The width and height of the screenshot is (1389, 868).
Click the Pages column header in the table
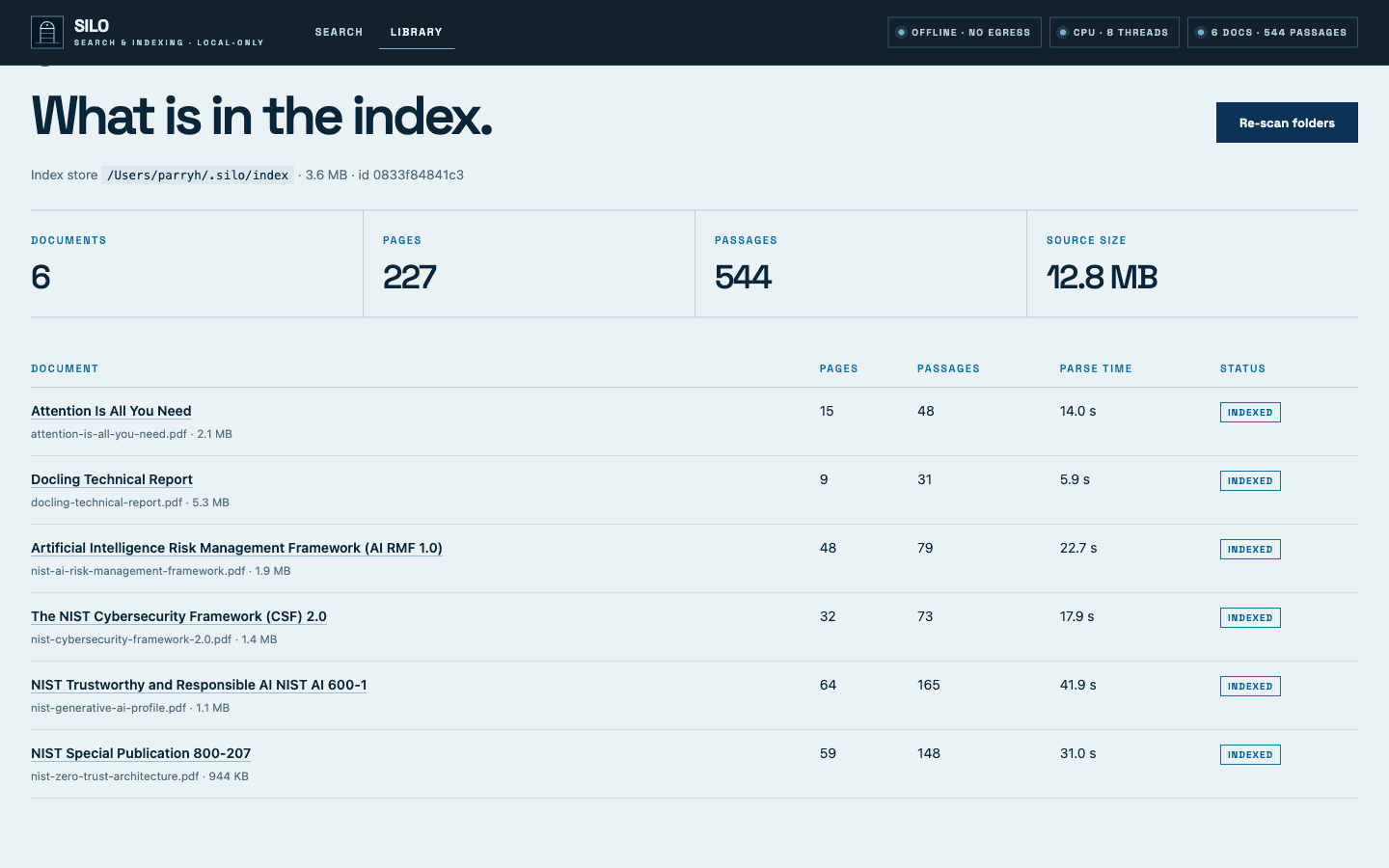pyautogui.click(x=839, y=368)
